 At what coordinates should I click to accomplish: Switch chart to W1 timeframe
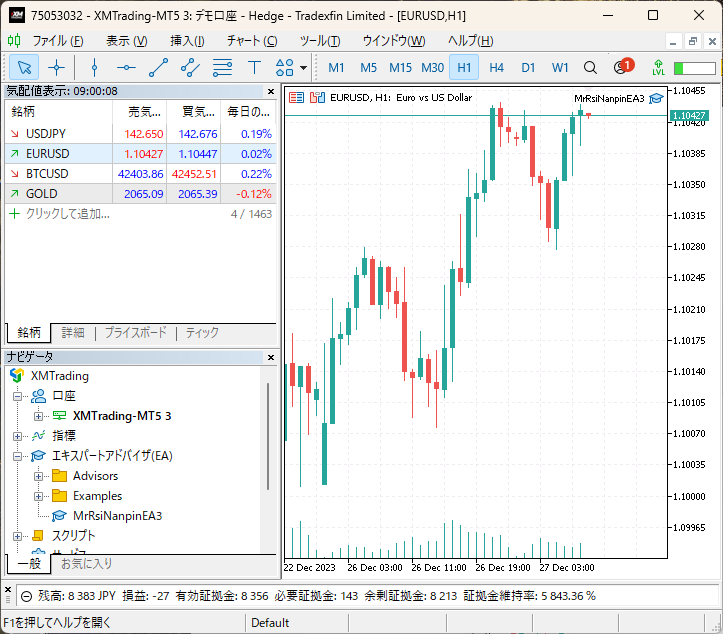pyautogui.click(x=560, y=68)
